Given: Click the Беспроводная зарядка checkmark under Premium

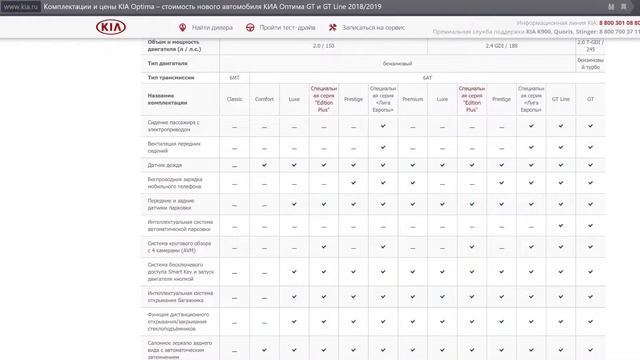Looking at the screenshot, I should tap(413, 182).
